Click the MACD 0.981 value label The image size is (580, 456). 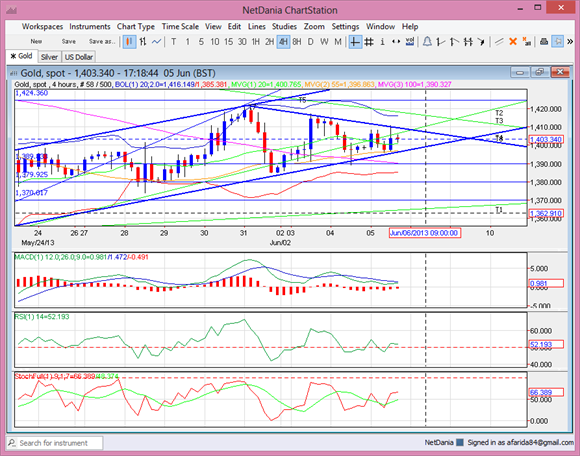coord(546,284)
